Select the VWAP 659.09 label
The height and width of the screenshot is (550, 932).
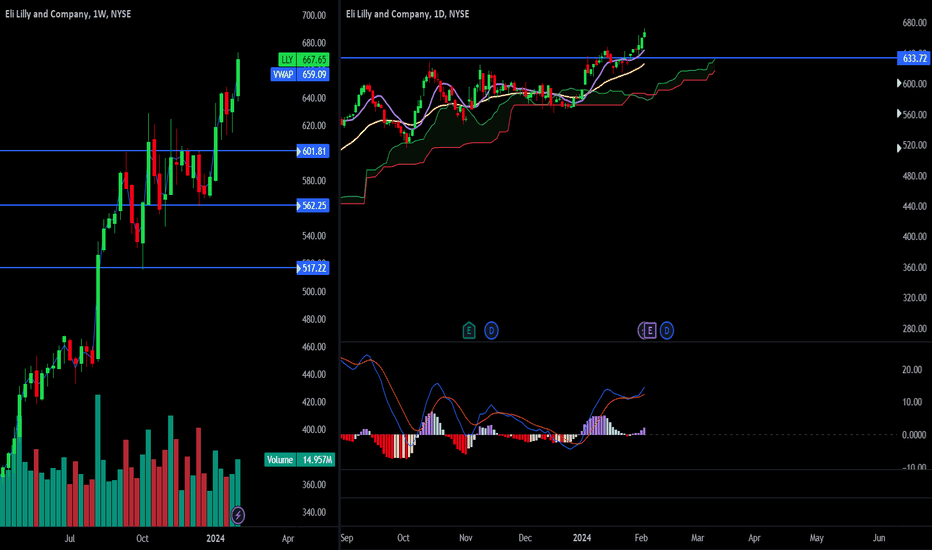300,74
